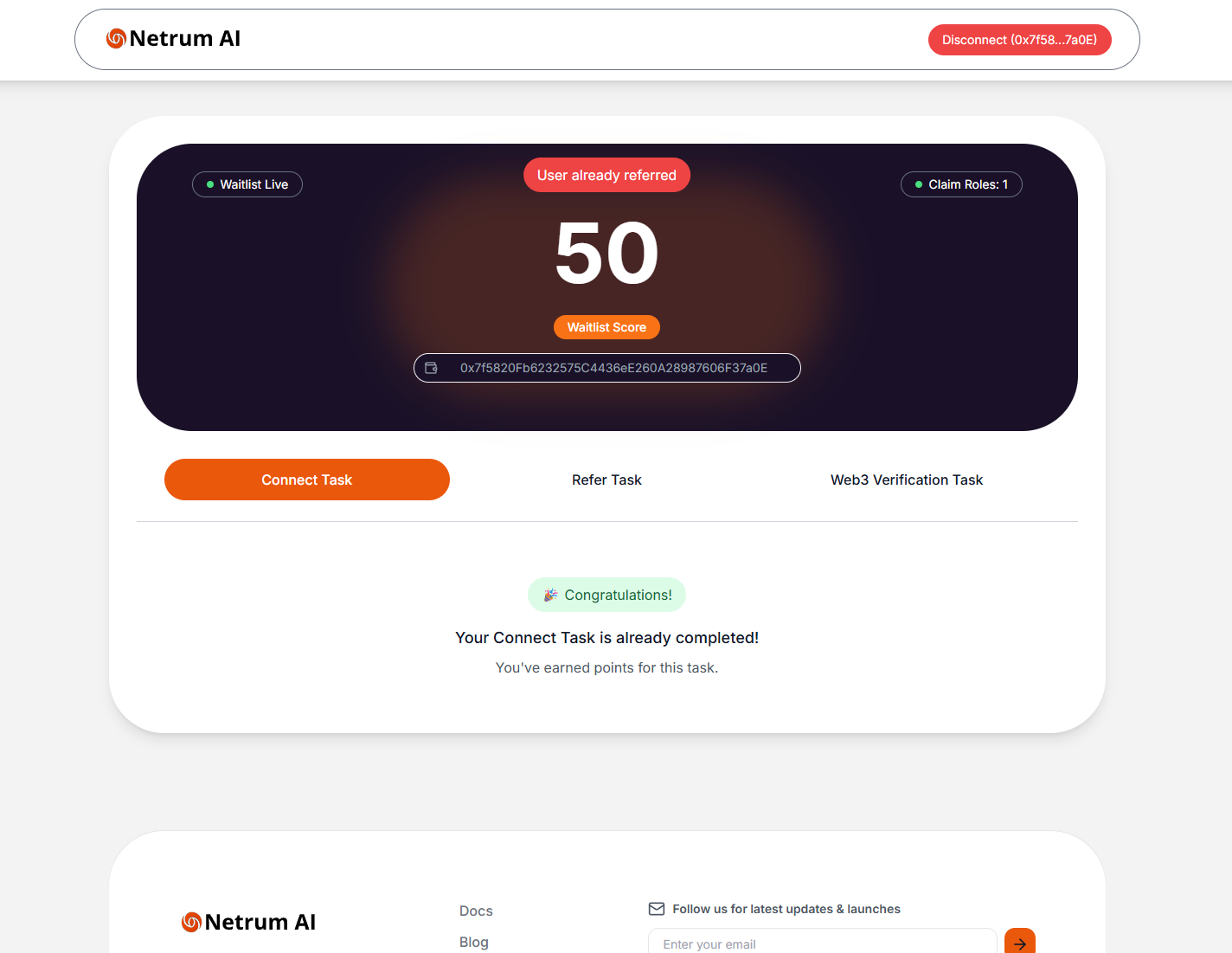The height and width of the screenshot is (953, 1232).
Task: Click the User already referred notification
Action: [606, 175]
